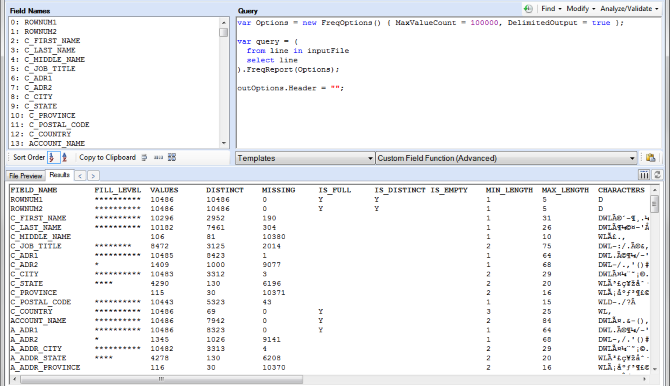Sort field names alphabetically A-Z

(65, 157)
